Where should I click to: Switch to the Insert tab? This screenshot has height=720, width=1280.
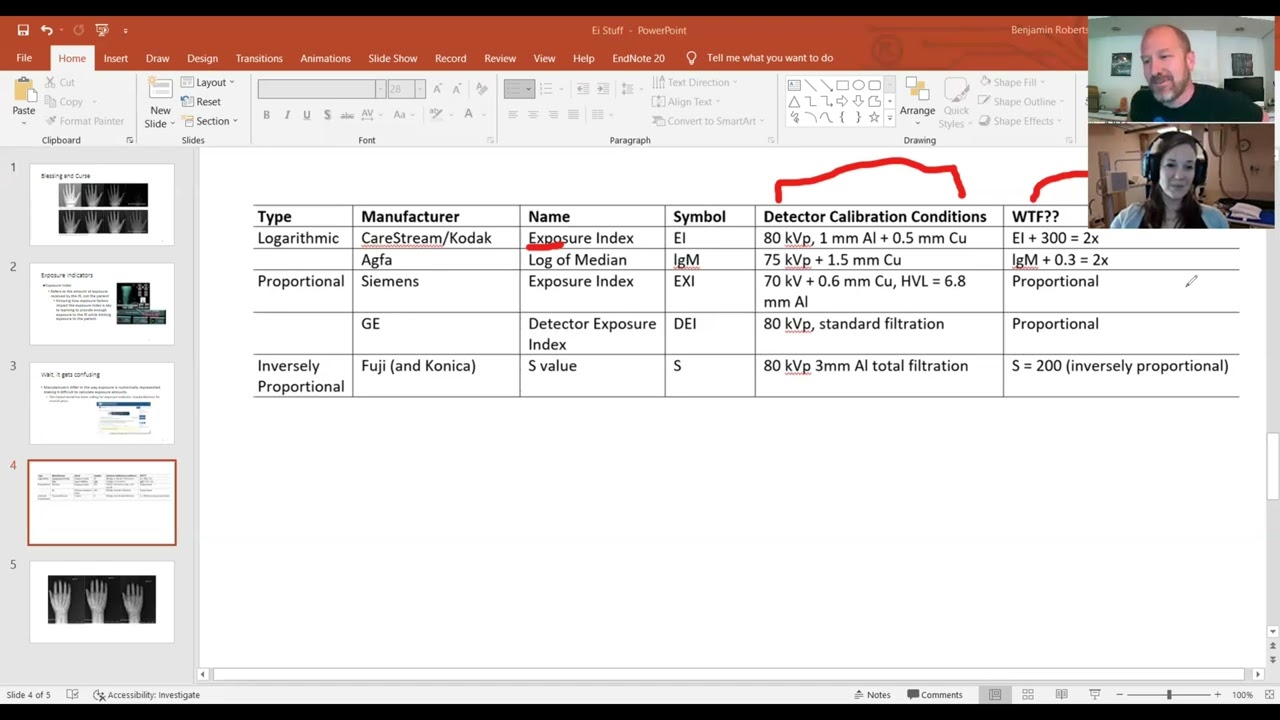(115, 58)
